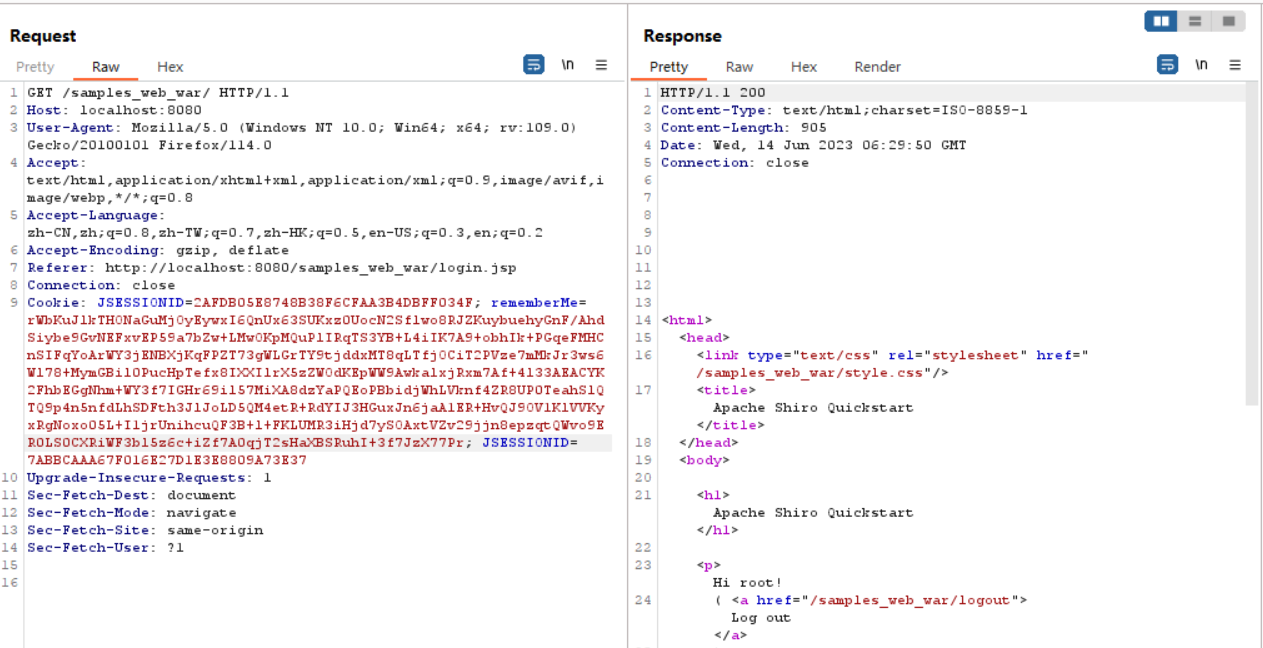
Task: Open the Response panel hamburger menu
Action: 1235,65
